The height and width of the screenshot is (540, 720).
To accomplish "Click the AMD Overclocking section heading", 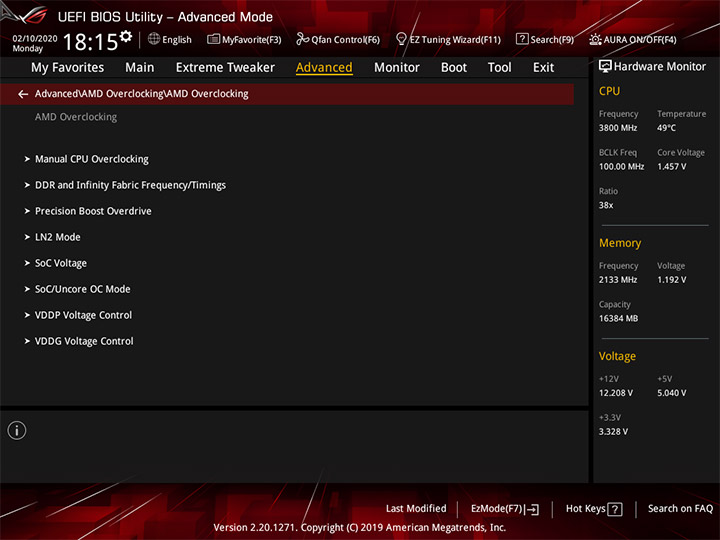I will pos(76,117).
